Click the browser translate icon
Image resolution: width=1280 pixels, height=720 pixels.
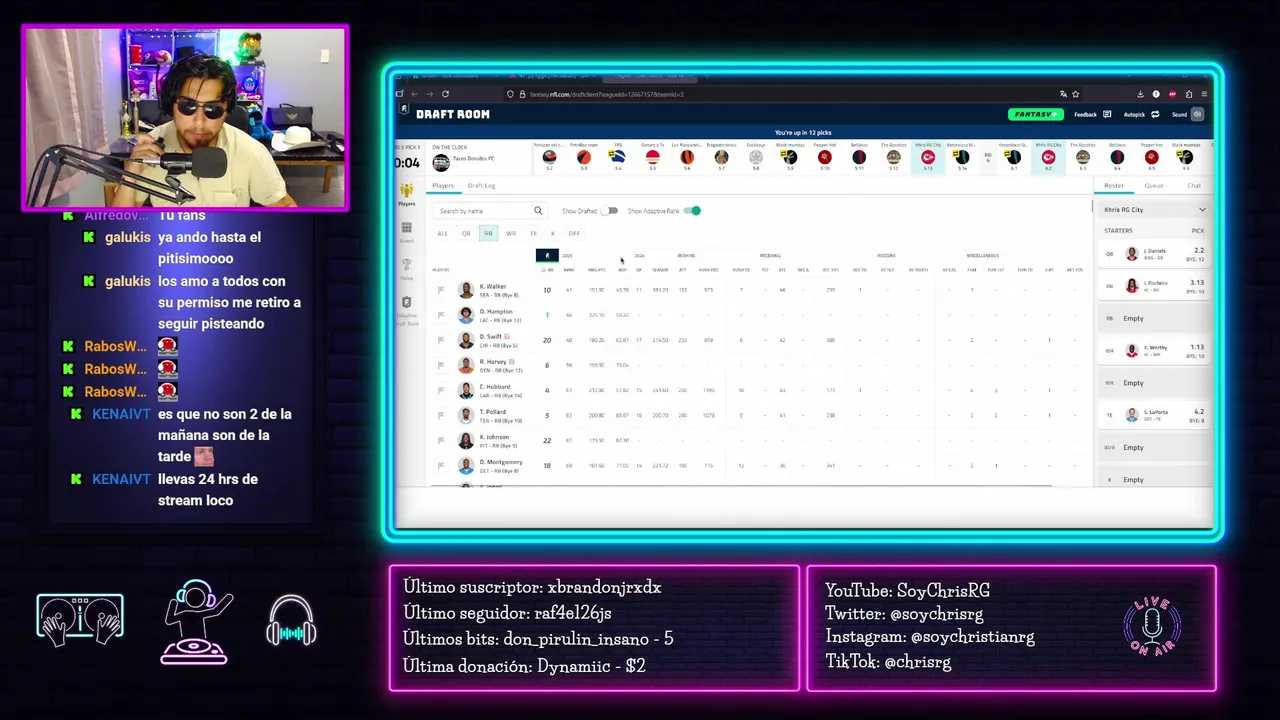pyautogui.click(x=1063, y=94)
